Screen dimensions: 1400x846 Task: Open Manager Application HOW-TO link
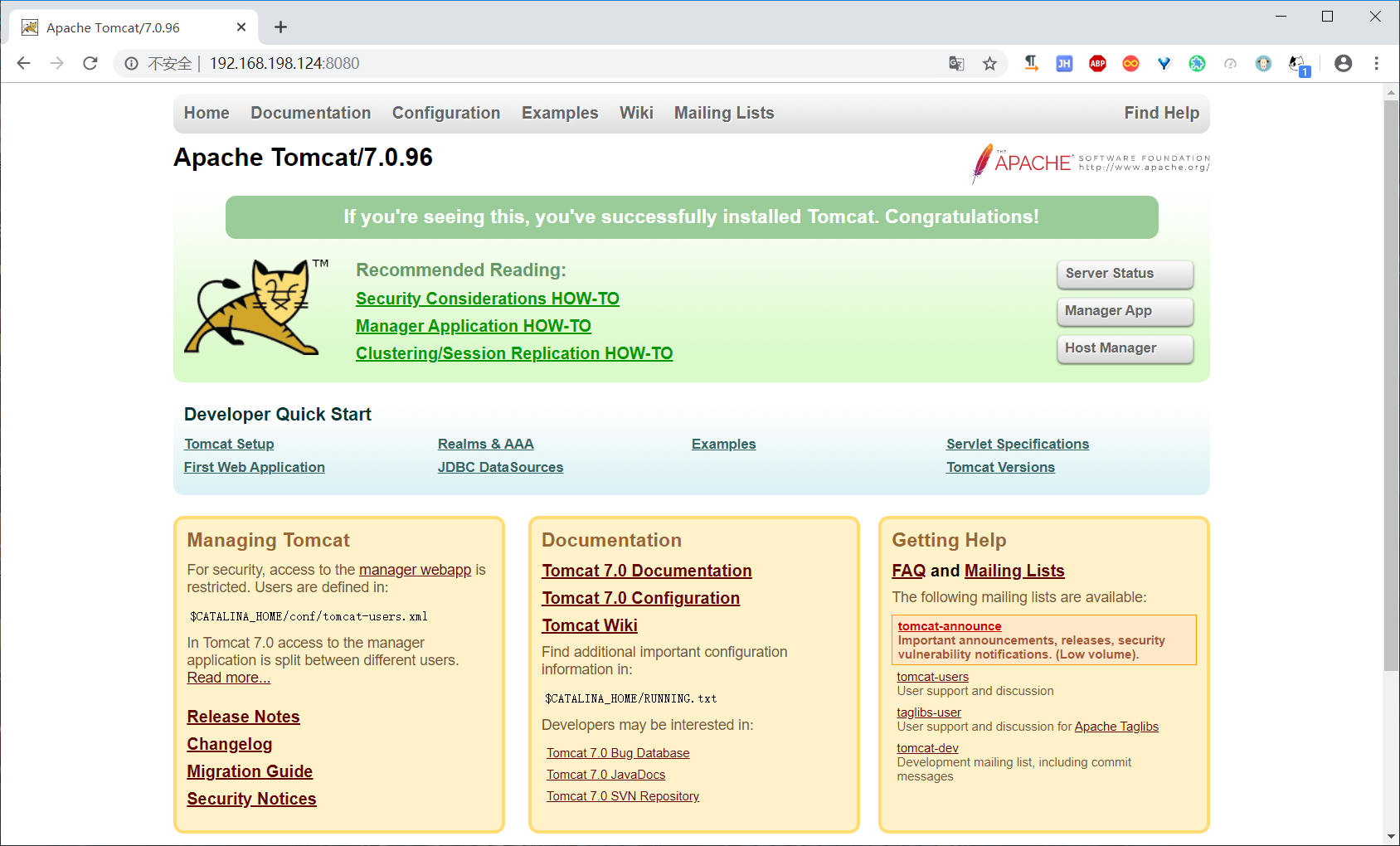click(x=474, y=326)
